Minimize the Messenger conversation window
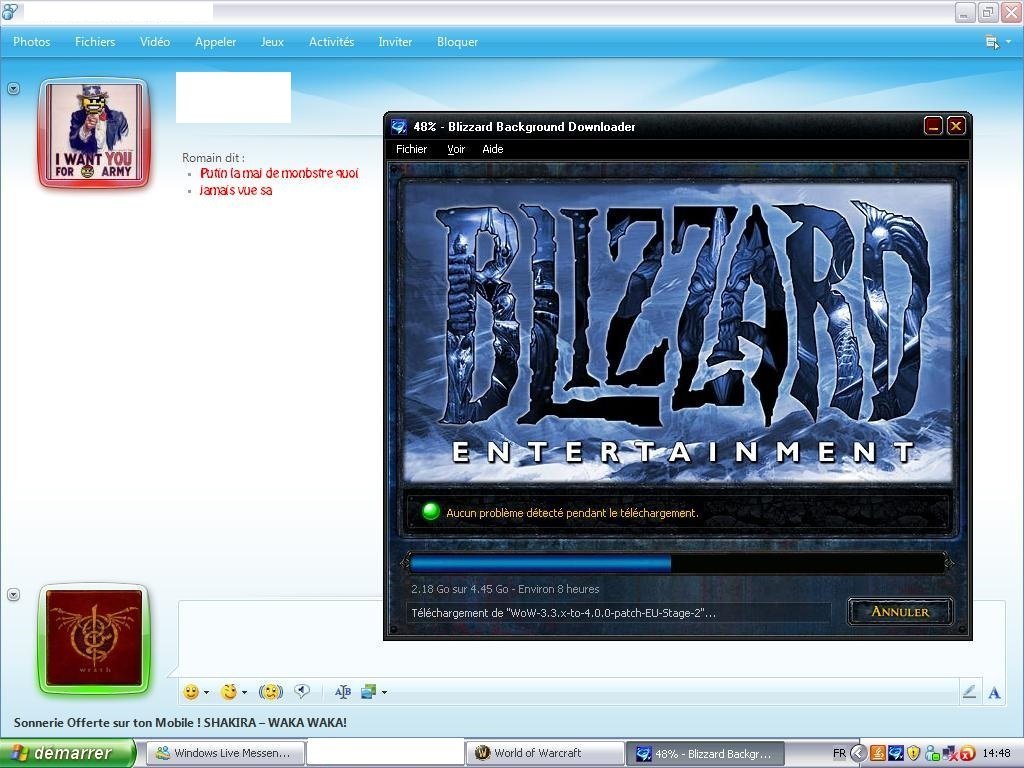 [x=965, y=12]
